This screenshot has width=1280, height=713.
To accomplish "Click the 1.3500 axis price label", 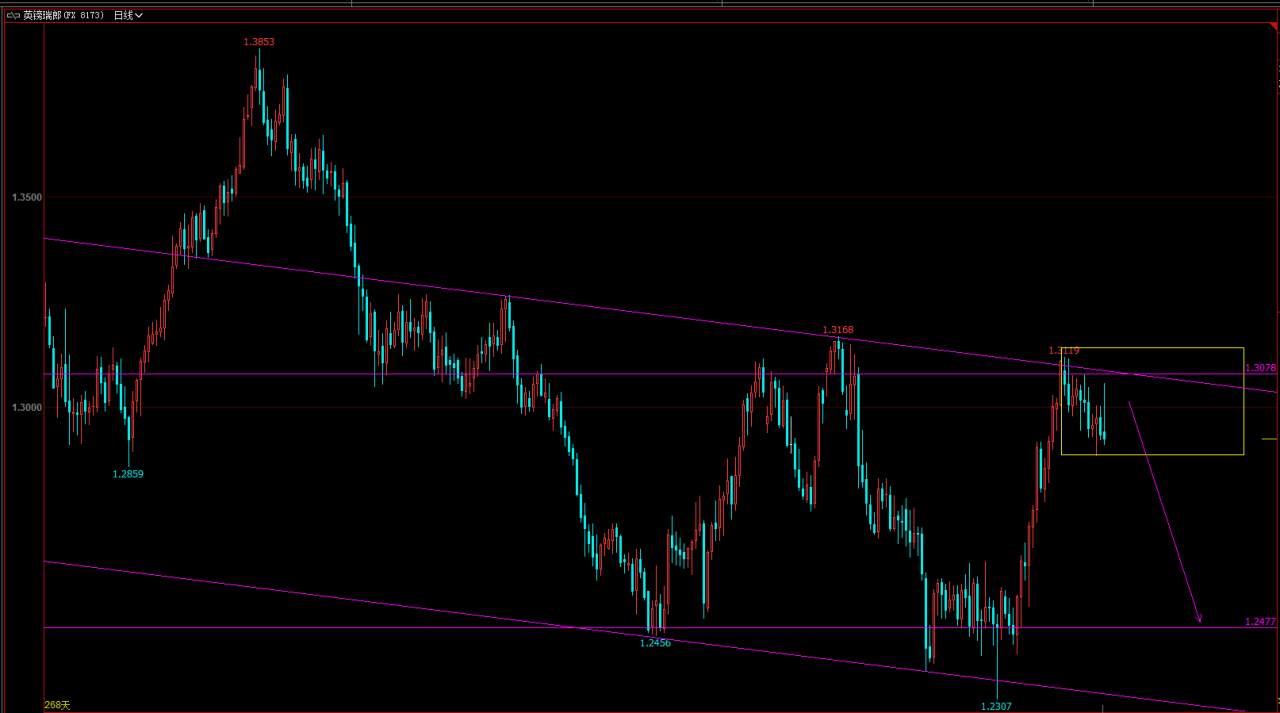I will 26,198.
